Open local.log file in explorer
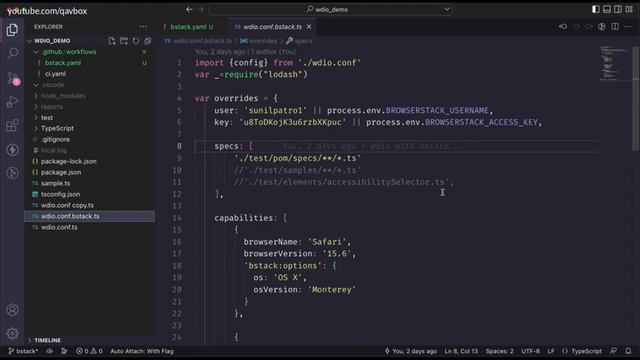The image size is (640, 360). pyautogui.click(x=53, y=150)
